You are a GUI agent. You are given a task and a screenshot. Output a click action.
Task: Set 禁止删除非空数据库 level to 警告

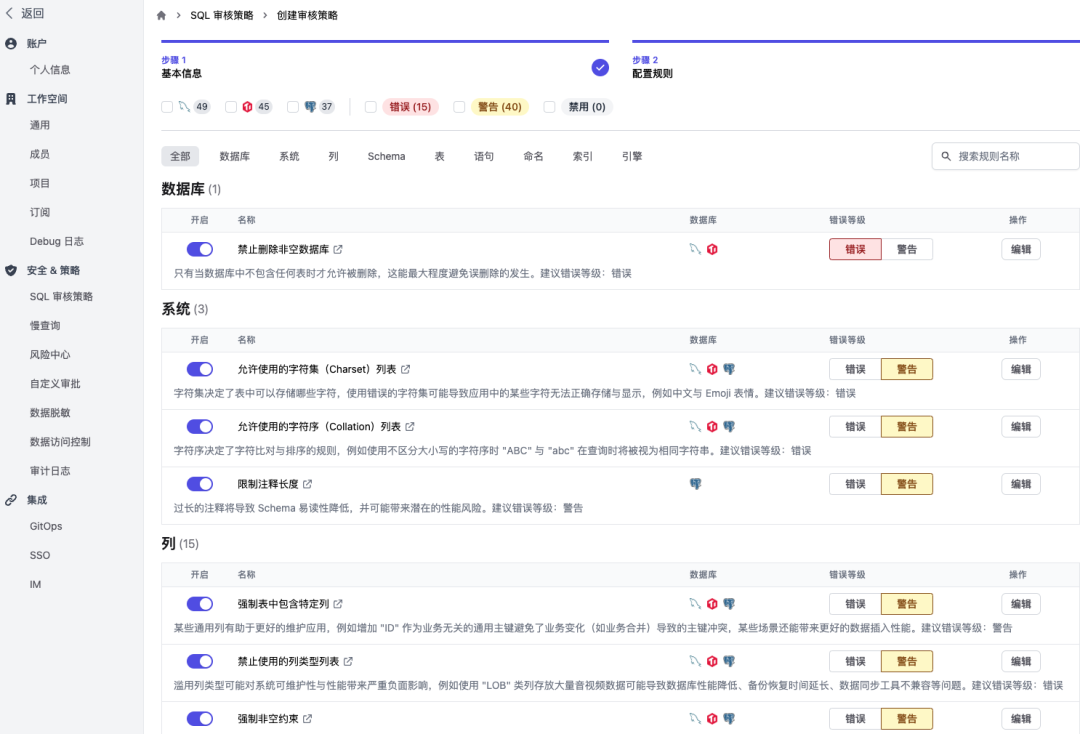[x=907, y=249]
